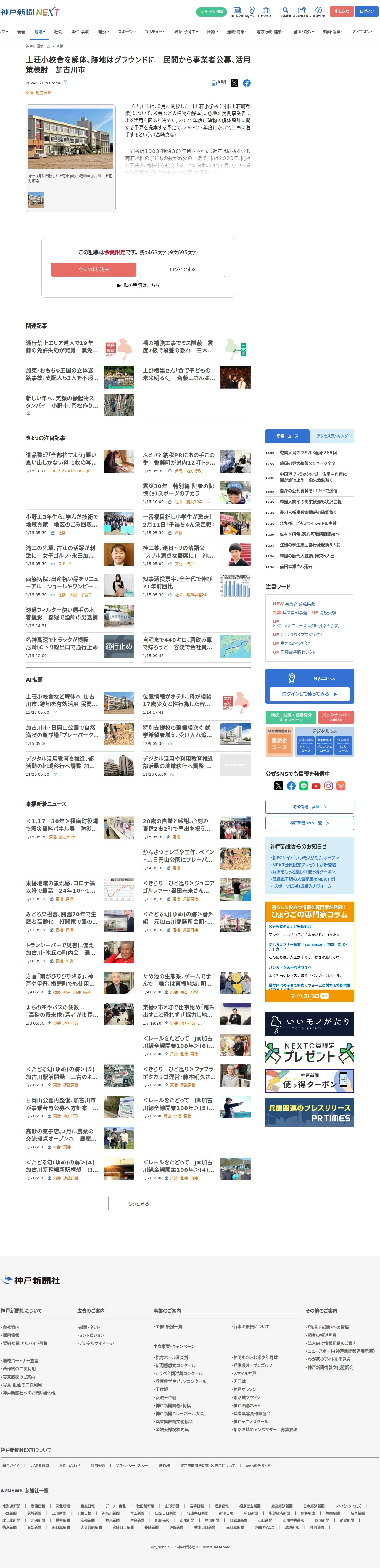This screenshot has width=380, height=1568.
Task: Open the 事件・事故 menu item
Action: click(x=80, y=32)
